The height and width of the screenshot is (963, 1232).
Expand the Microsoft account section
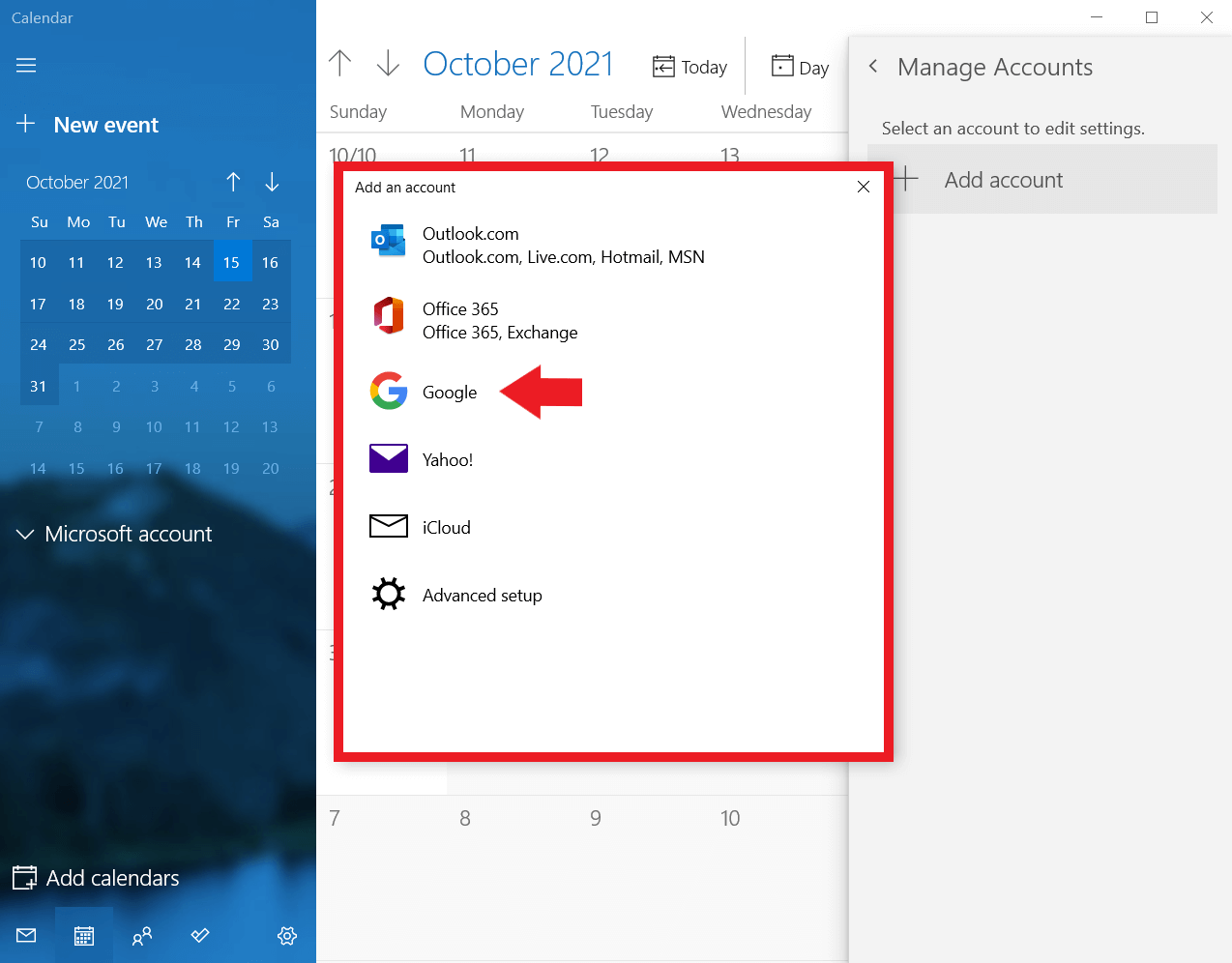tap(114, 534)
